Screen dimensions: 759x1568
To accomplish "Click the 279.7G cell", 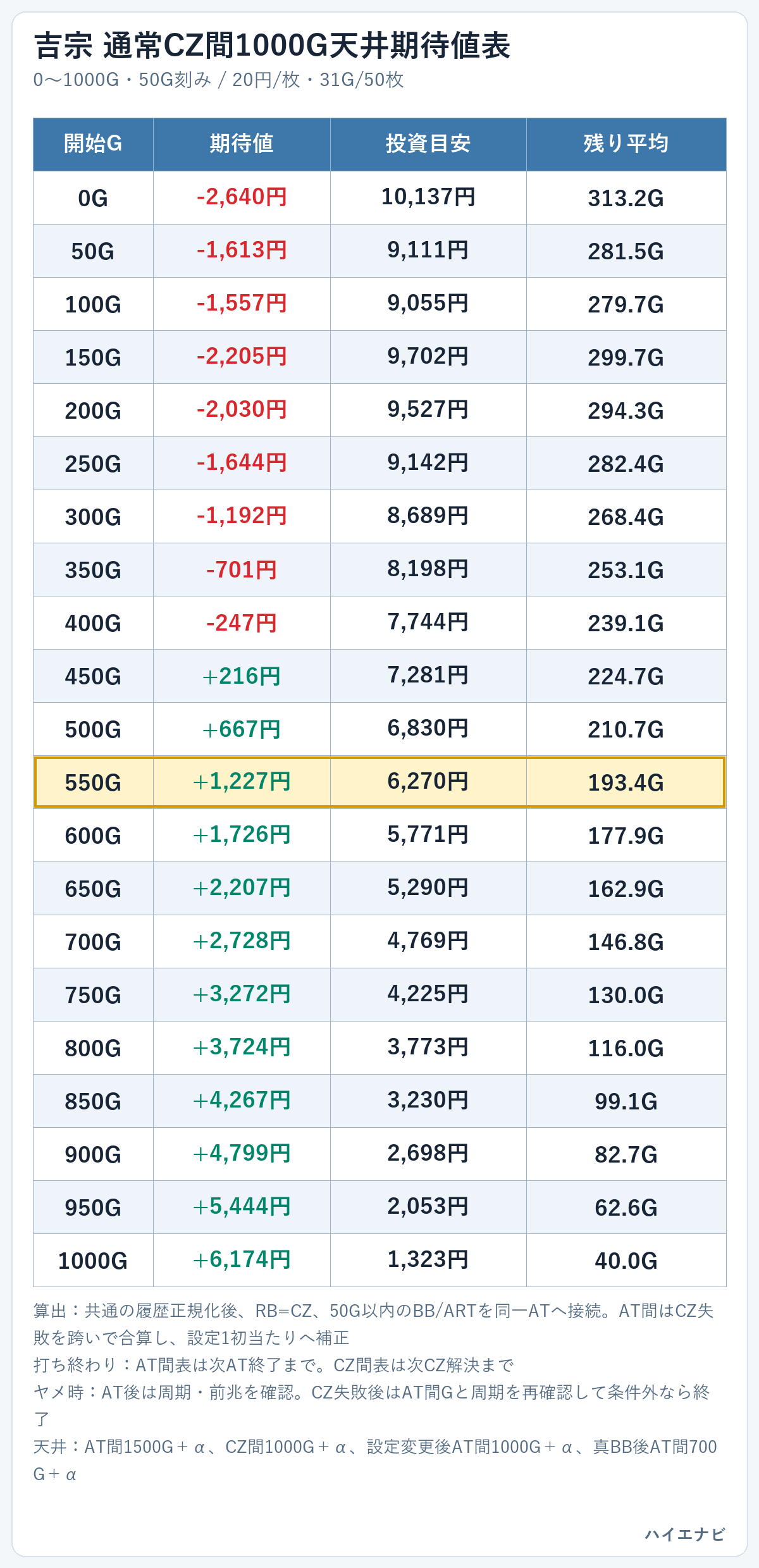I will [x=626, y=304].
